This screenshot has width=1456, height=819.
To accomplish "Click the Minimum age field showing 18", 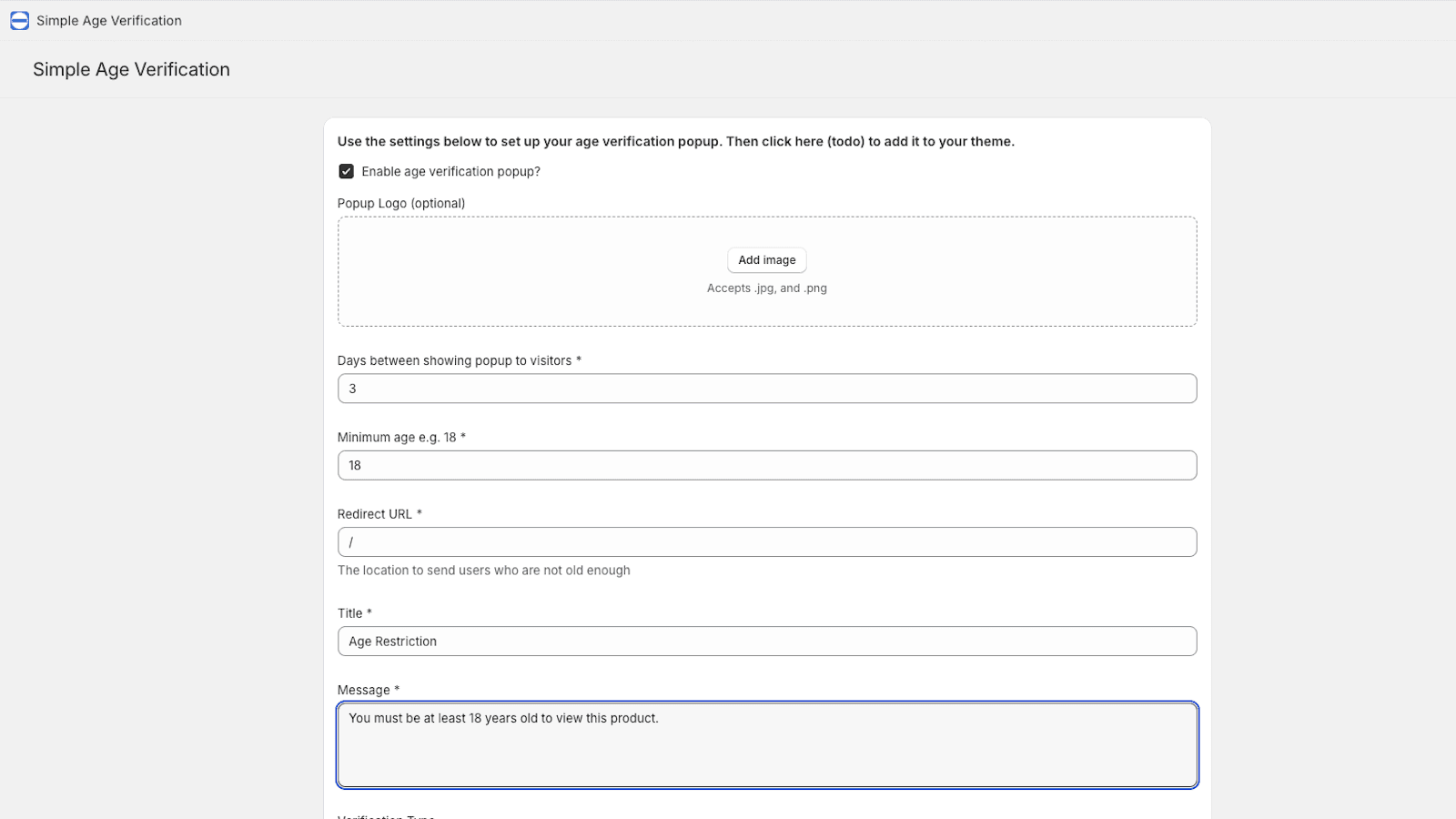I will click(767, 465).
